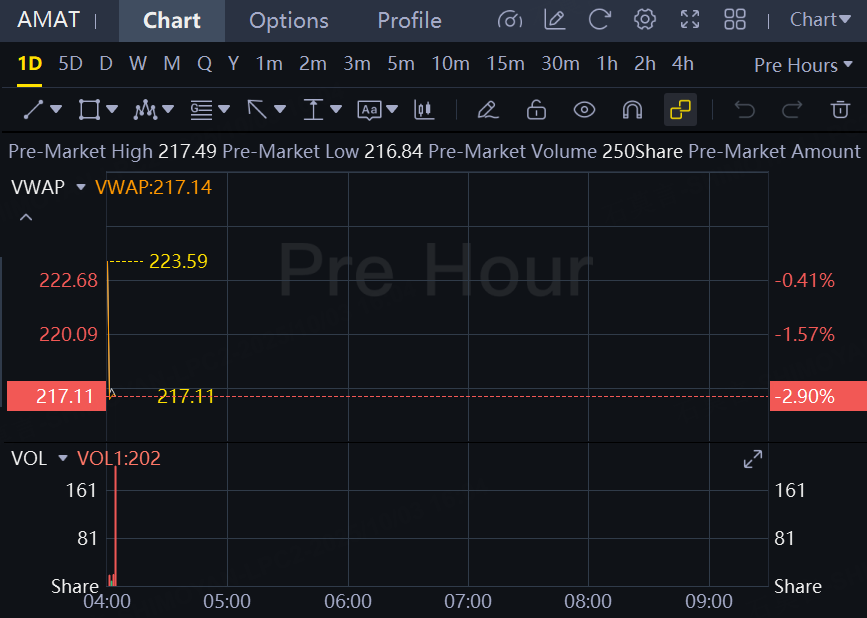Screen dimensions: 867x618
Task: Click the -2.90% change label
Action: (x=818, y=396)
